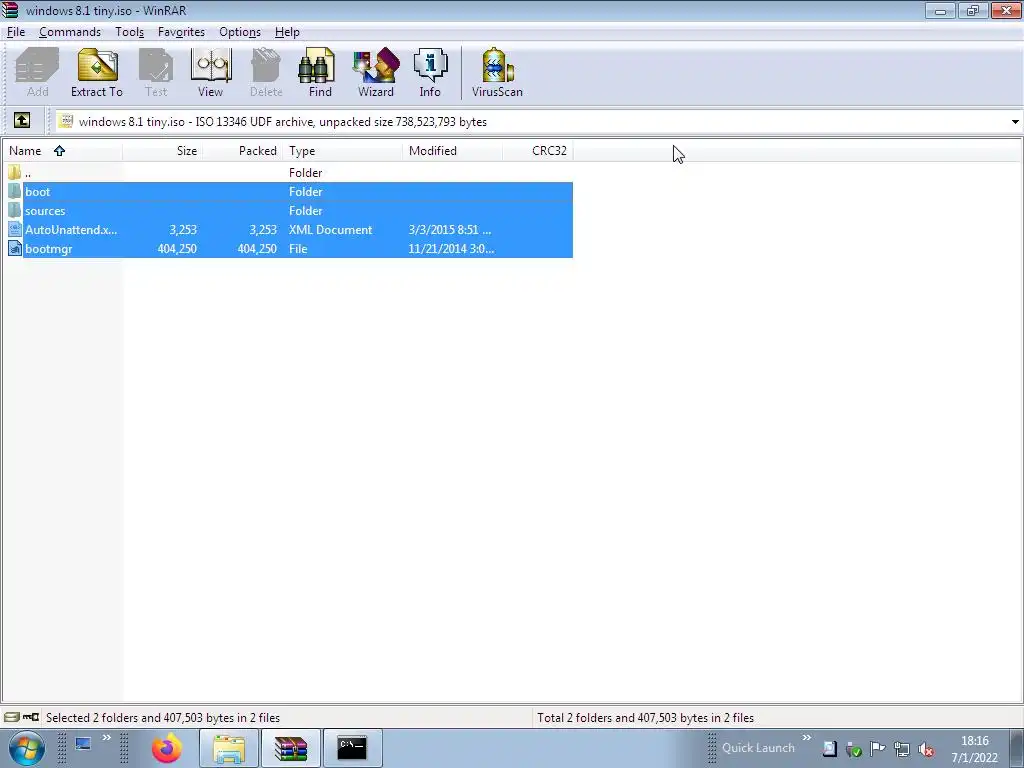Click the 404,250 size cell for bootmgr
The width and height of the screenshot is (1024, 768).
point(177,248)
